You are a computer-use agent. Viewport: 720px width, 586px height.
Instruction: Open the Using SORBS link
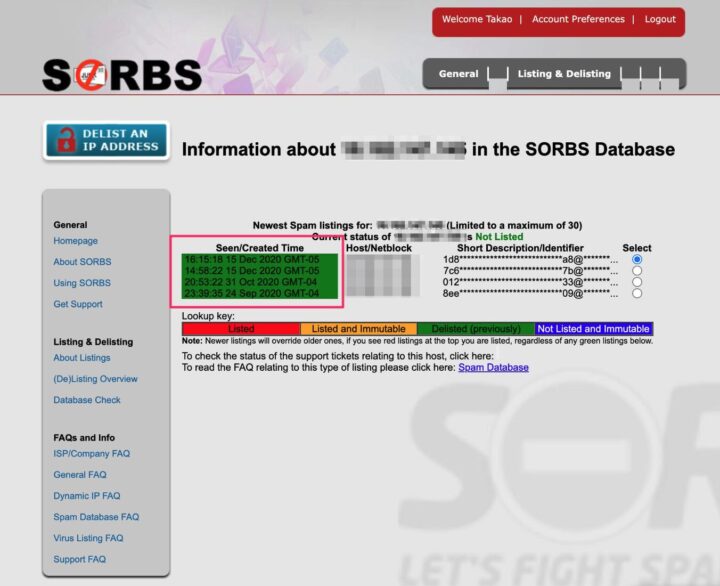click(82, 283)
